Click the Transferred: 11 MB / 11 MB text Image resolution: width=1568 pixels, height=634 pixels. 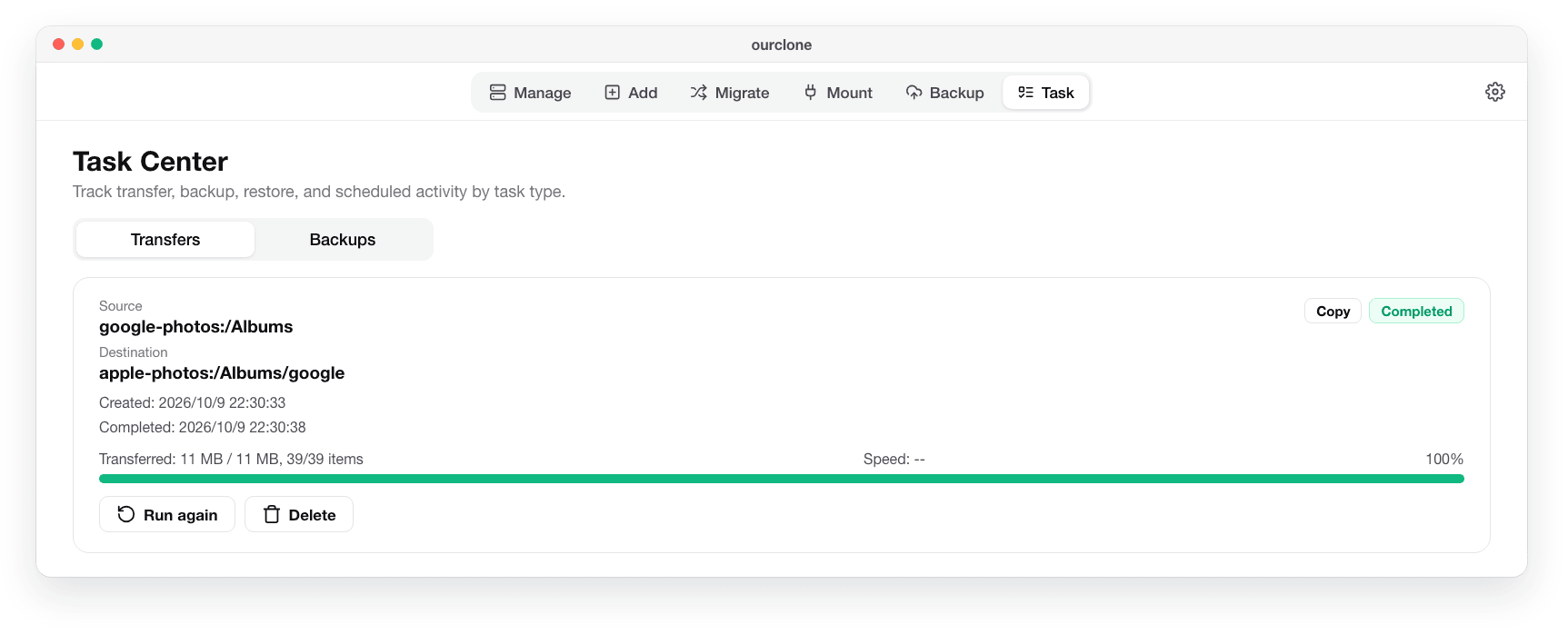tap(188, 459)
